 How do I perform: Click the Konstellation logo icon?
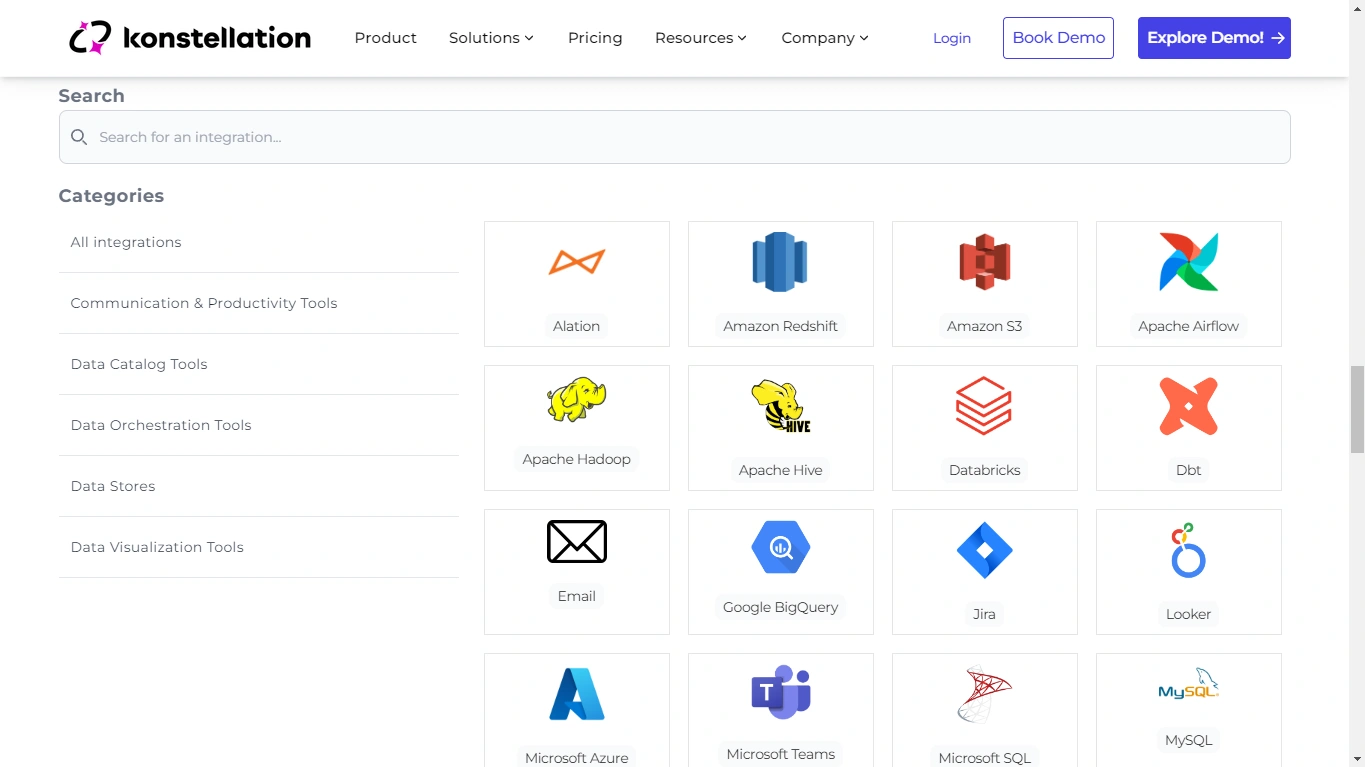point(90,38)
